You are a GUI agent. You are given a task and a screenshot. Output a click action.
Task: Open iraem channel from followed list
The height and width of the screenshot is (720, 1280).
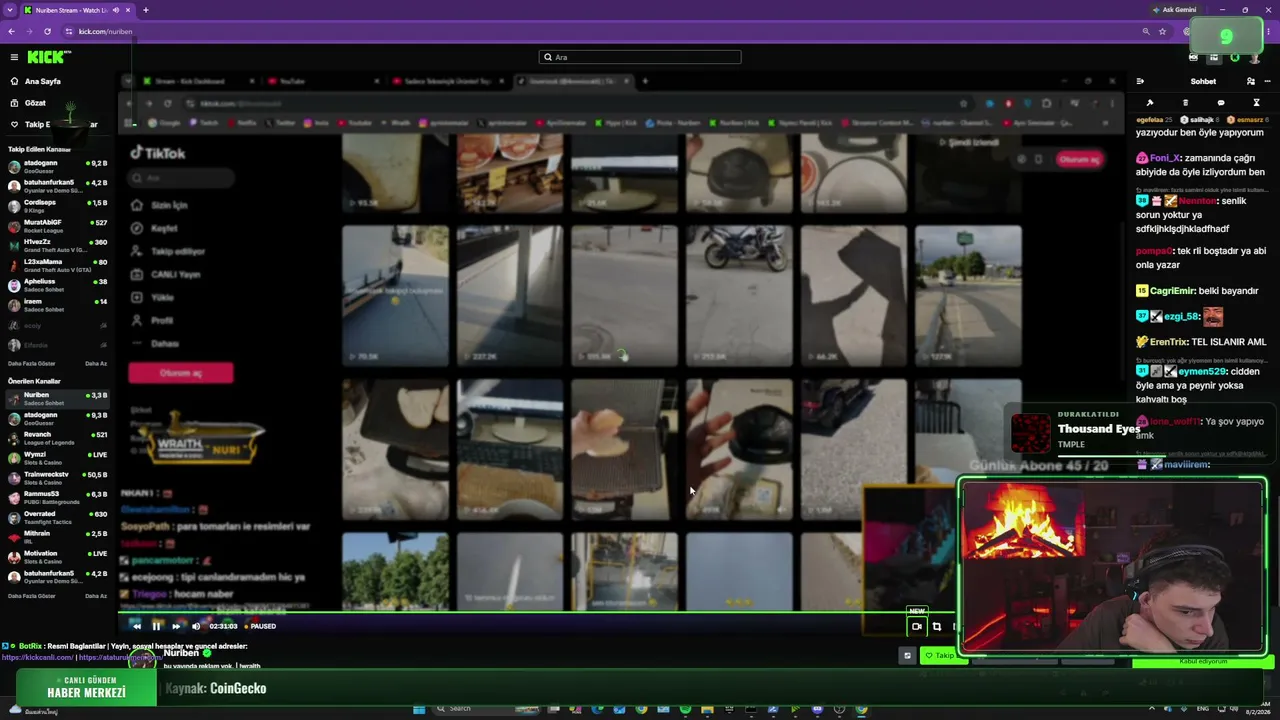(x=57, y=305)
